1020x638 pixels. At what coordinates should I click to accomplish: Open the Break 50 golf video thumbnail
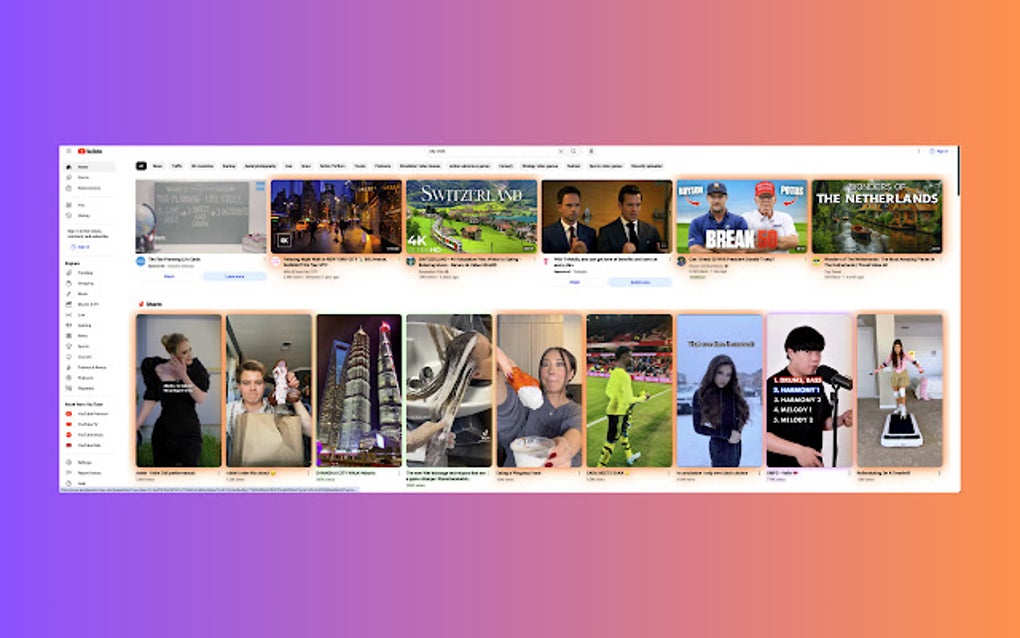coord(742,217)
